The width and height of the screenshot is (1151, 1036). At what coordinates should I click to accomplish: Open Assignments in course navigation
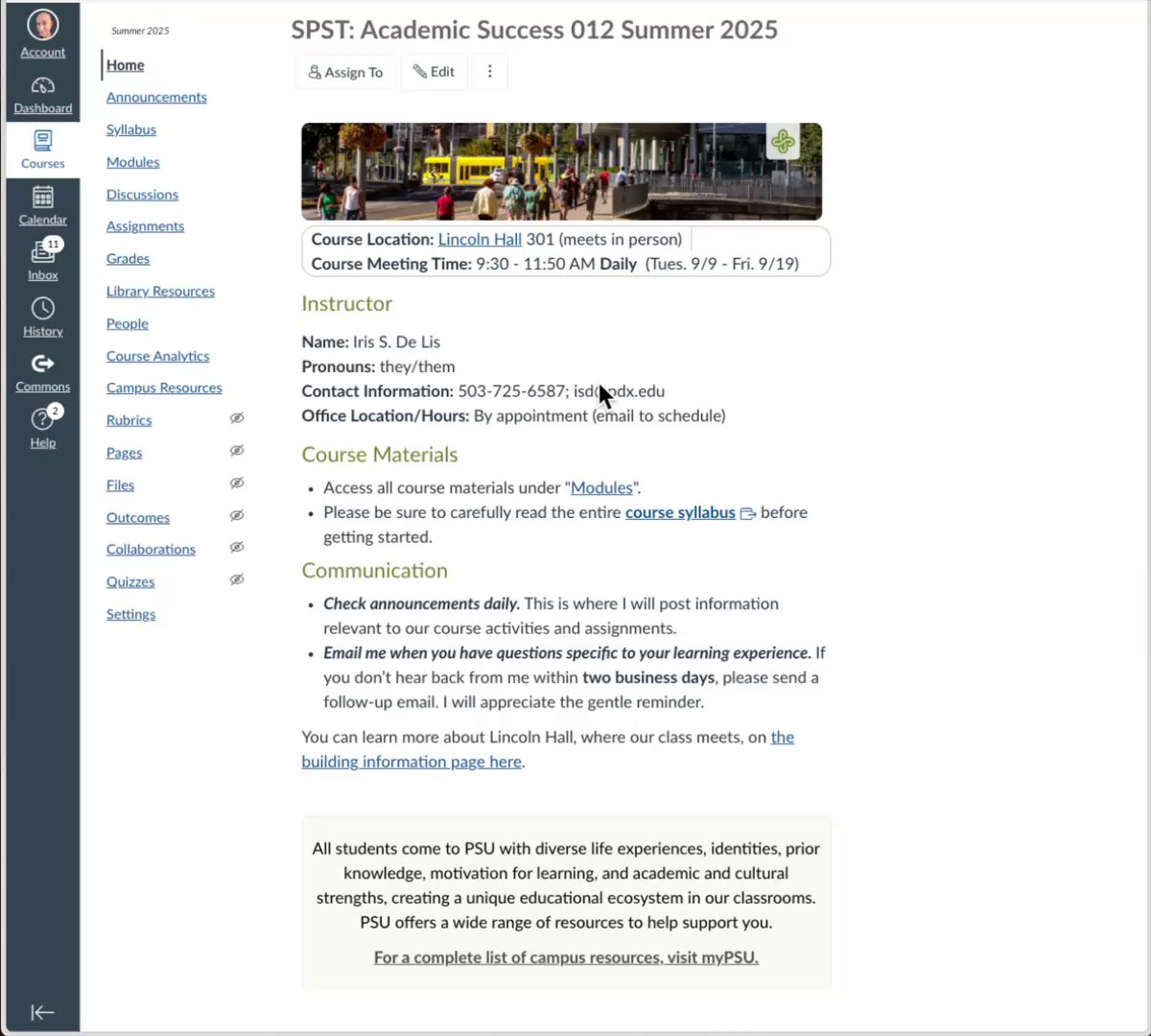[145, 226]
